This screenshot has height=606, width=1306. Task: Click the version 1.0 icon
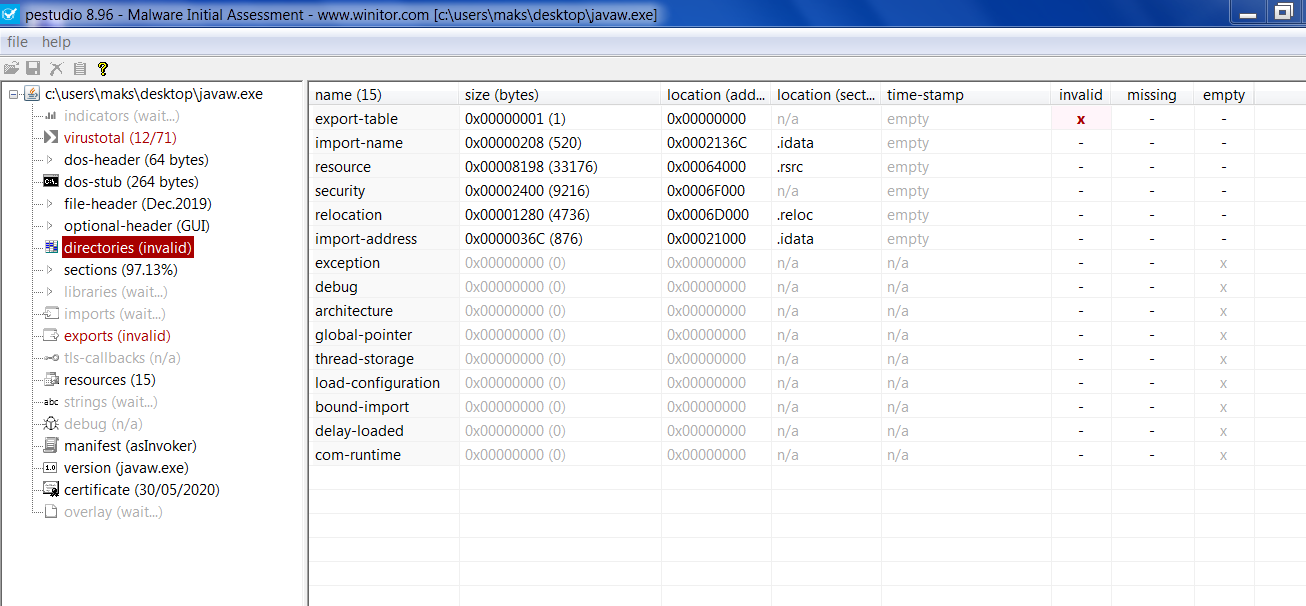click(x=51, y=468)
